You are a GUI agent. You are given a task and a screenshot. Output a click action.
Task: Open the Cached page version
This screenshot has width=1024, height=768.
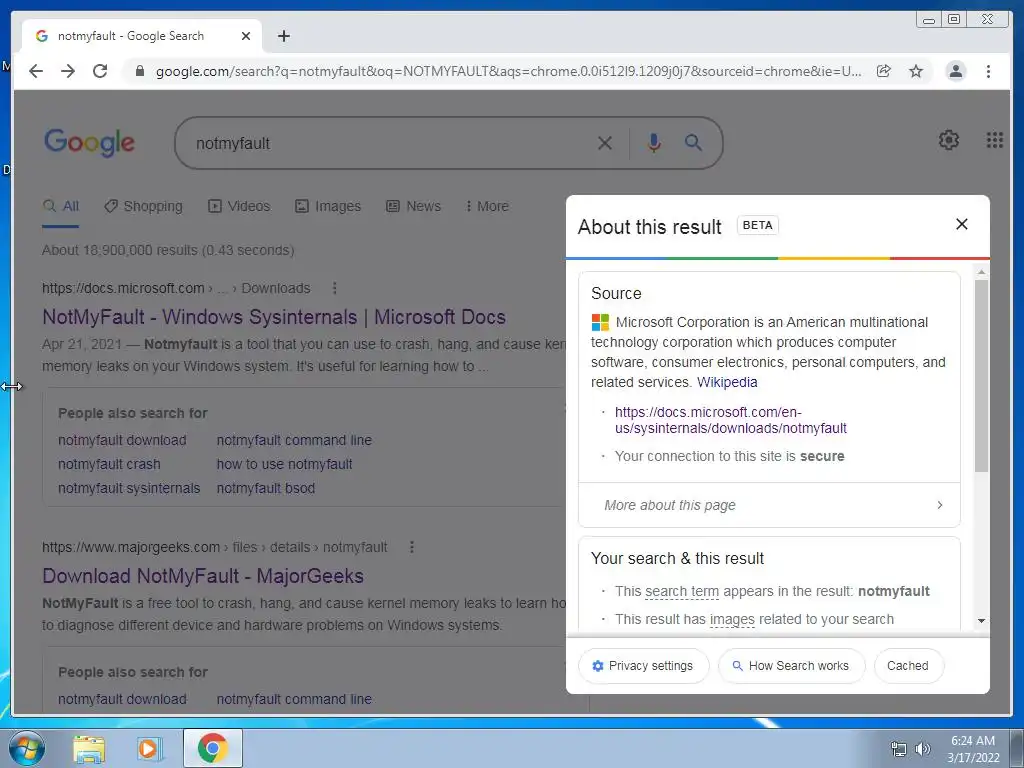tap(908, 665)
